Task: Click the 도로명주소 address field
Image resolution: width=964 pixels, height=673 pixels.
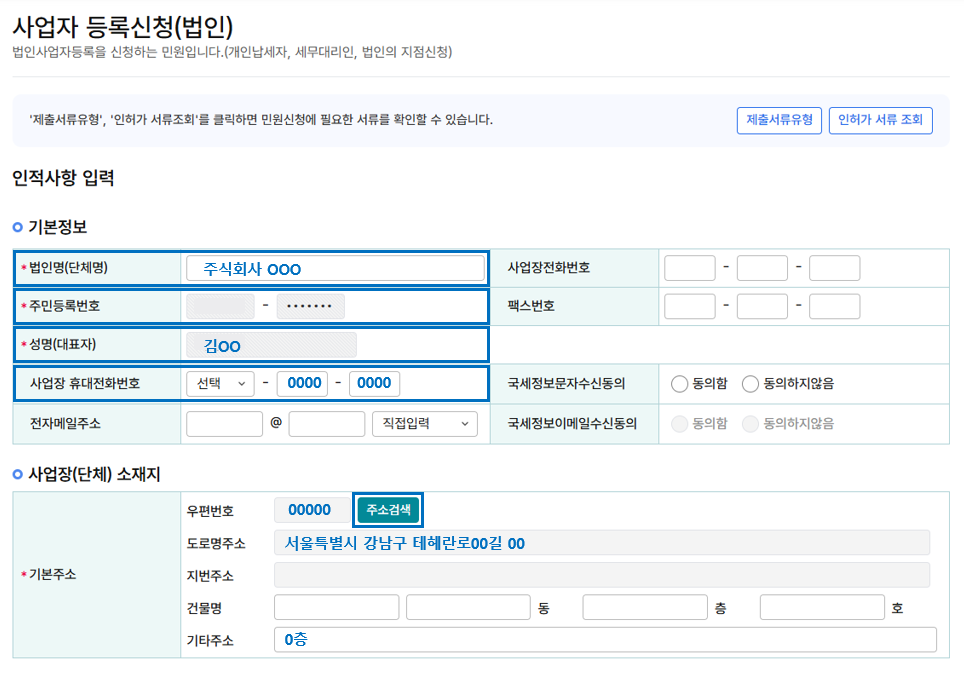Action: tap(602, 543)
